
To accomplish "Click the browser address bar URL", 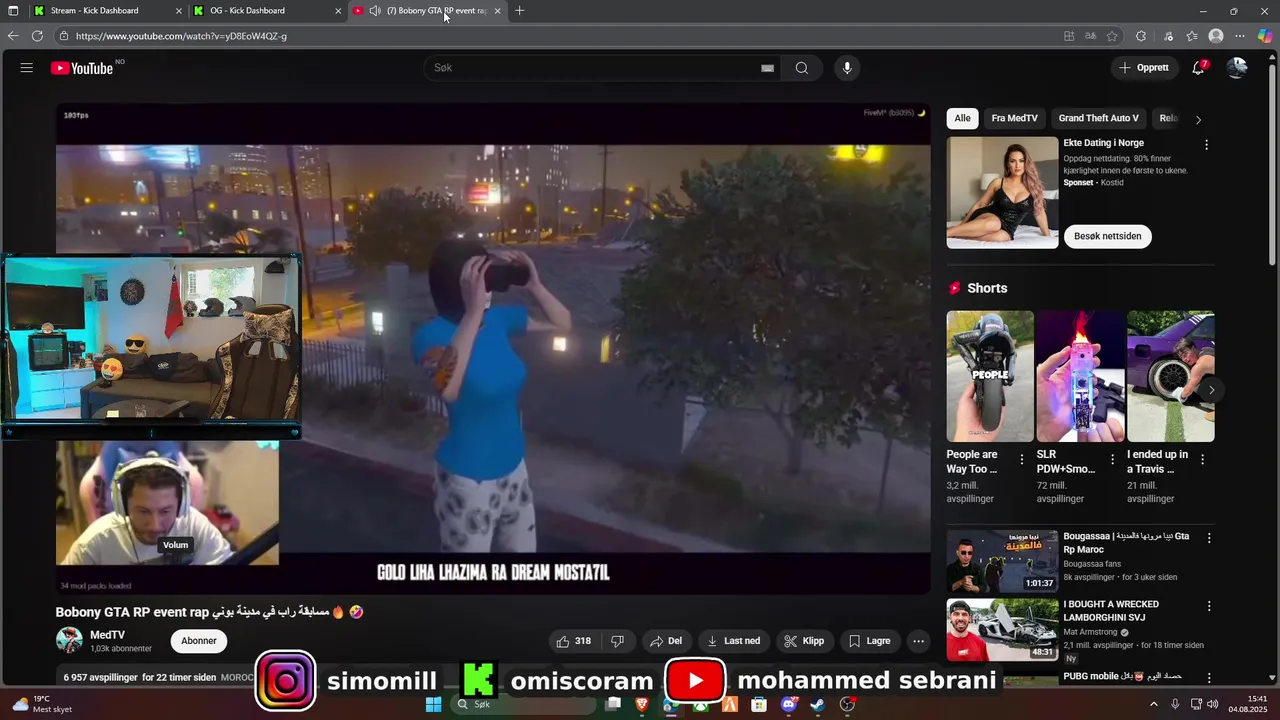I will tap(181, 36).
